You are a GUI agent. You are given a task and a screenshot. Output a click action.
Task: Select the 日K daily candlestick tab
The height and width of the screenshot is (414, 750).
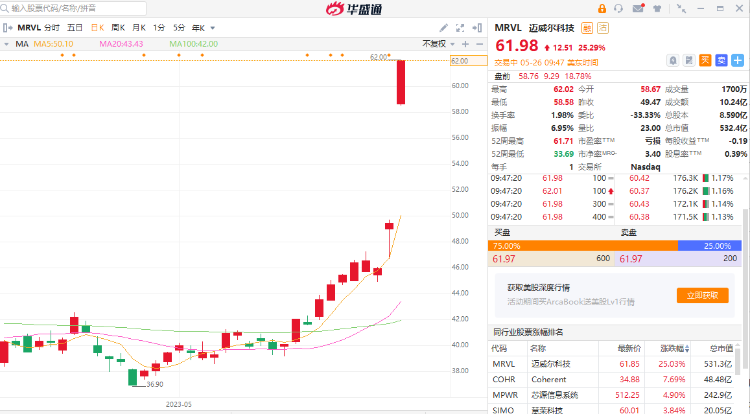coord(98,28)
